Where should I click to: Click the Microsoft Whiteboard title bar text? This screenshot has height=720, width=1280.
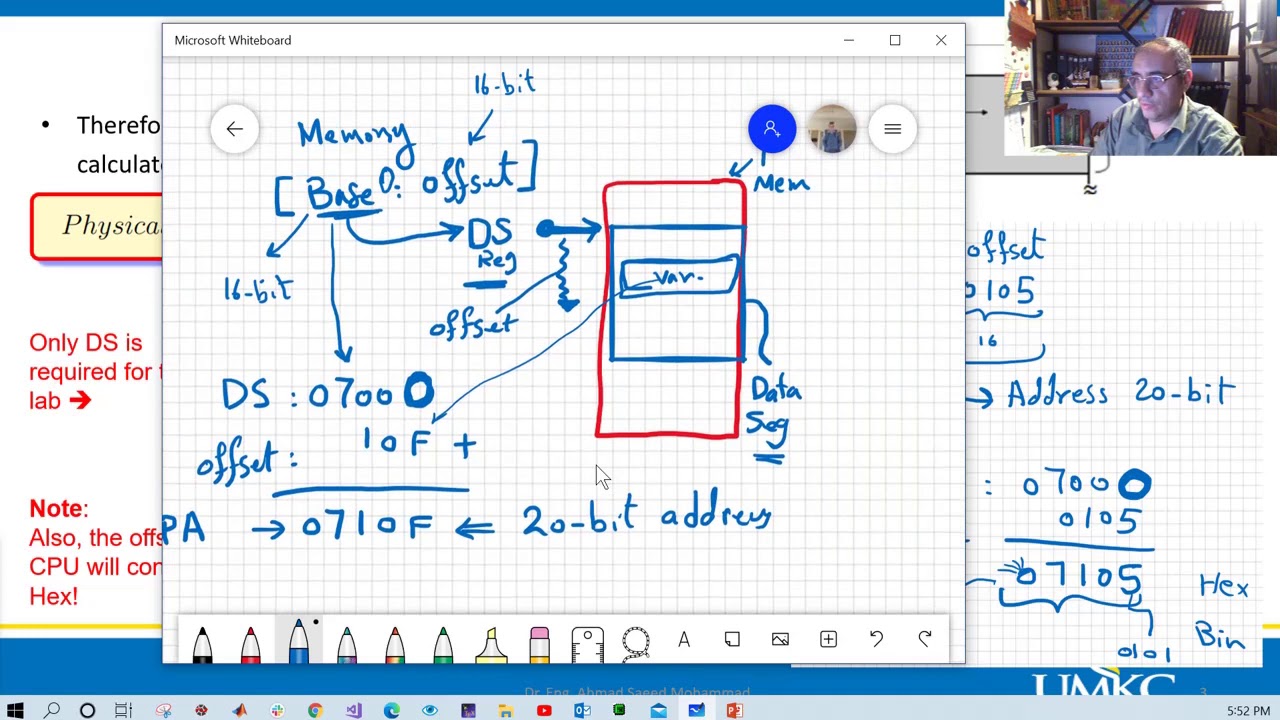tap(233, 40)
